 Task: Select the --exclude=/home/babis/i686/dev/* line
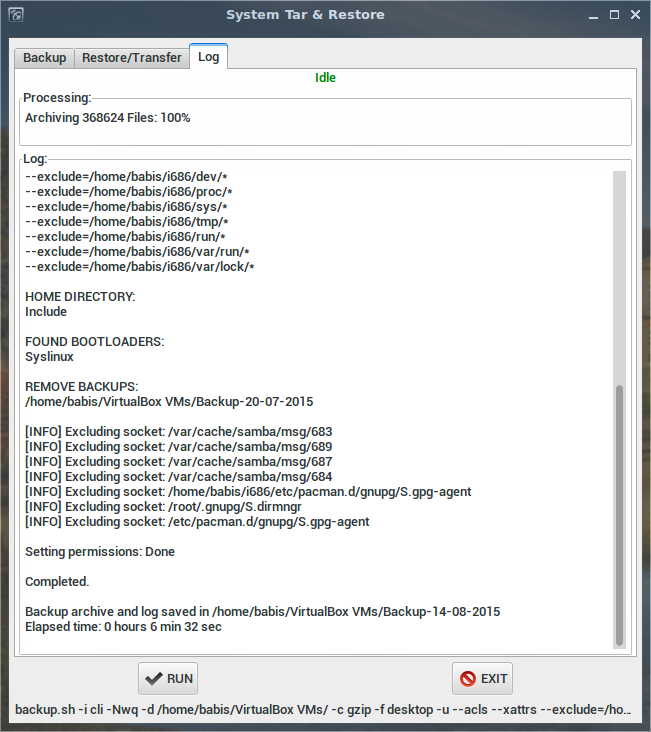click(x=126, y=177)
